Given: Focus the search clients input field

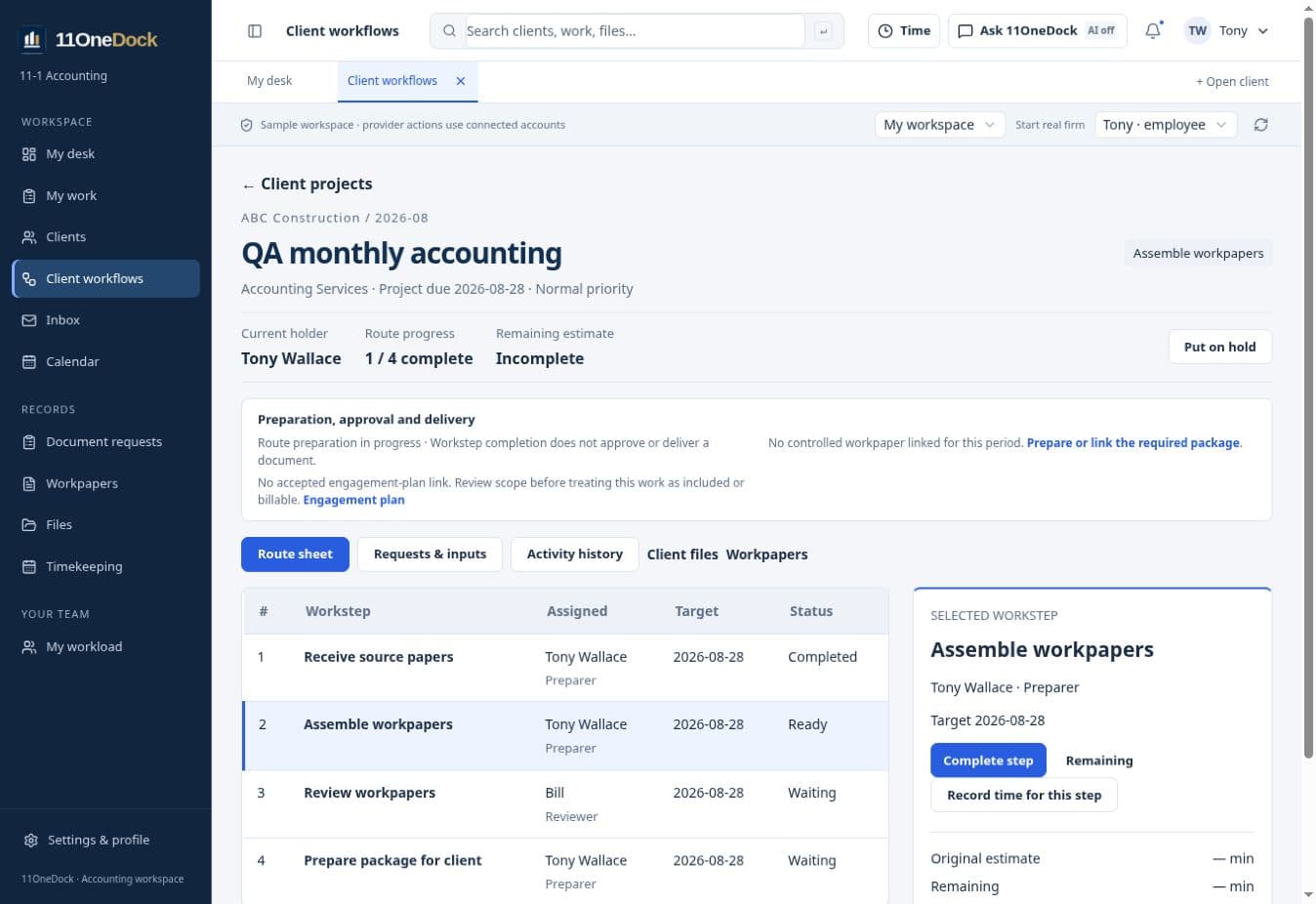Looking at the screenshot, I should [635, 31].
